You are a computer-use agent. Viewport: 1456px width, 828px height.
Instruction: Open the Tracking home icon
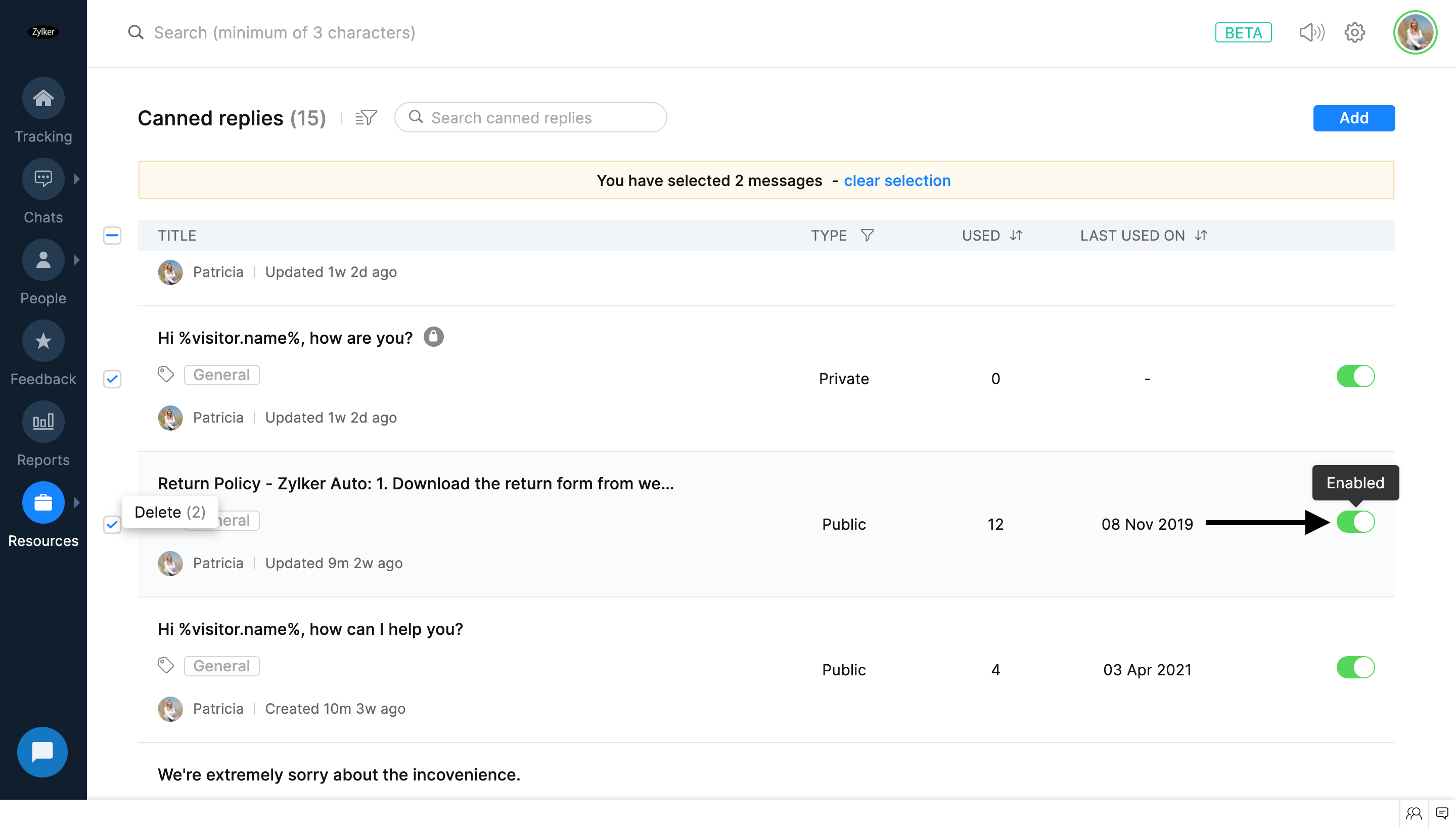(43, 99)
